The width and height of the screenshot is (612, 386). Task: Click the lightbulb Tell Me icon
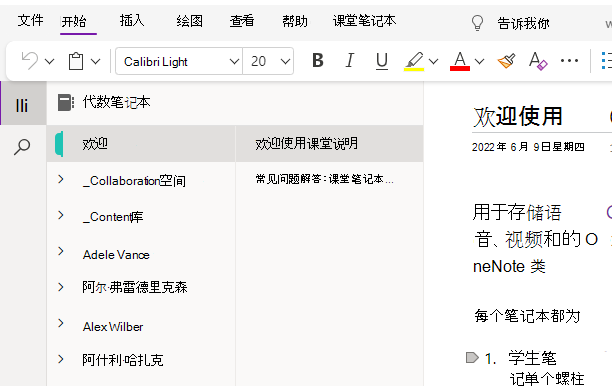click(x=477, y=23)
